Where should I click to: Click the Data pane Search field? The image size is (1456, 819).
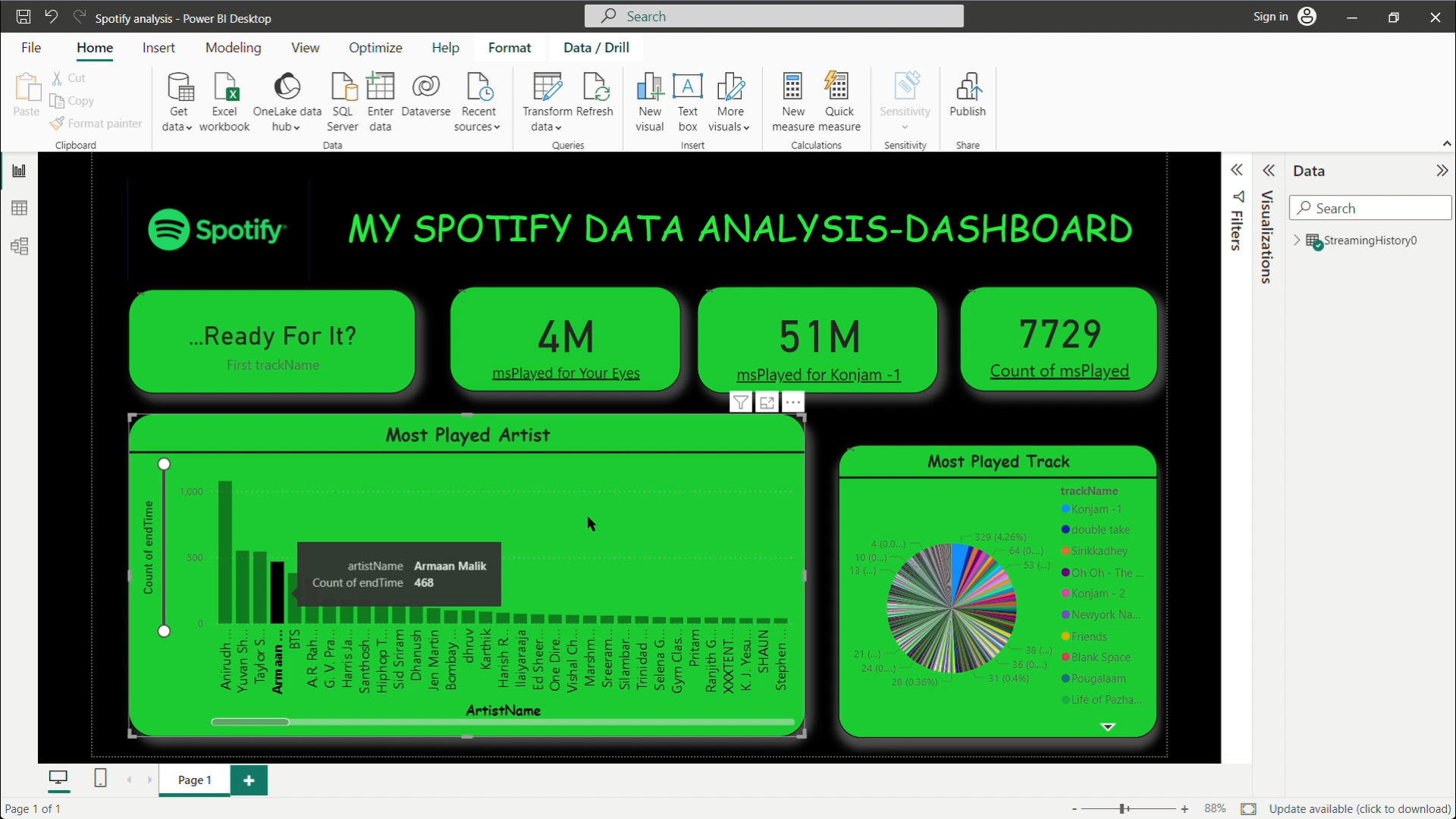point(1370,209)
